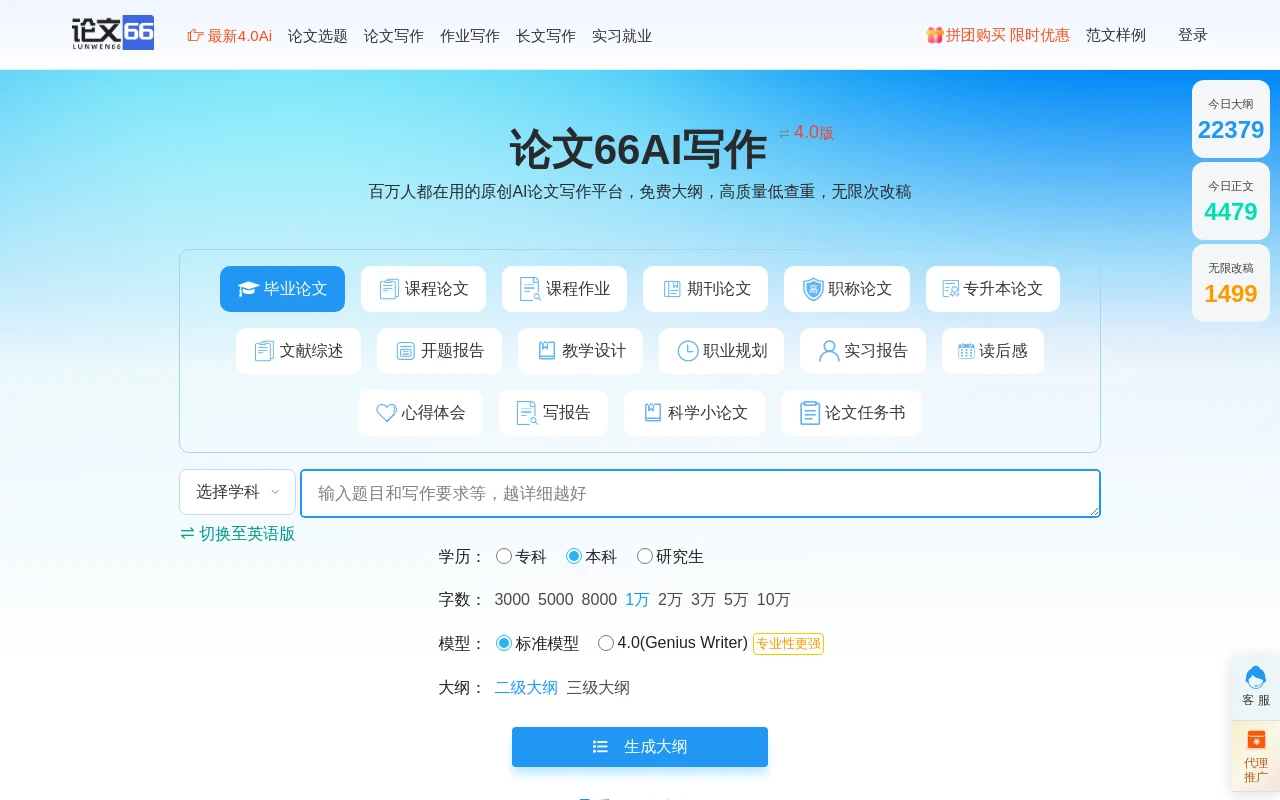This screenshot has height=800, width=1280.
Task: Expand the 4.0版 version switcher
Action: tap(806, 133)
